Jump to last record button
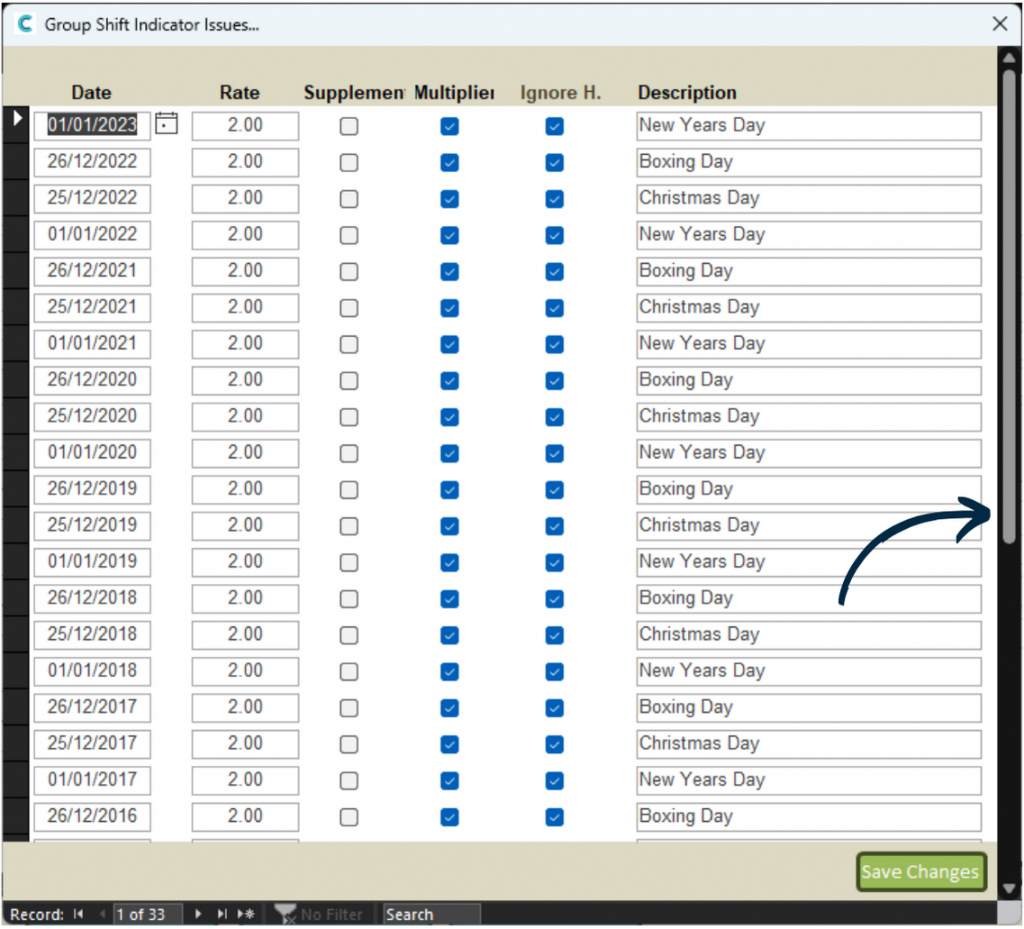The width and height of the screenshot is (1024, 929). coord(221,914)
